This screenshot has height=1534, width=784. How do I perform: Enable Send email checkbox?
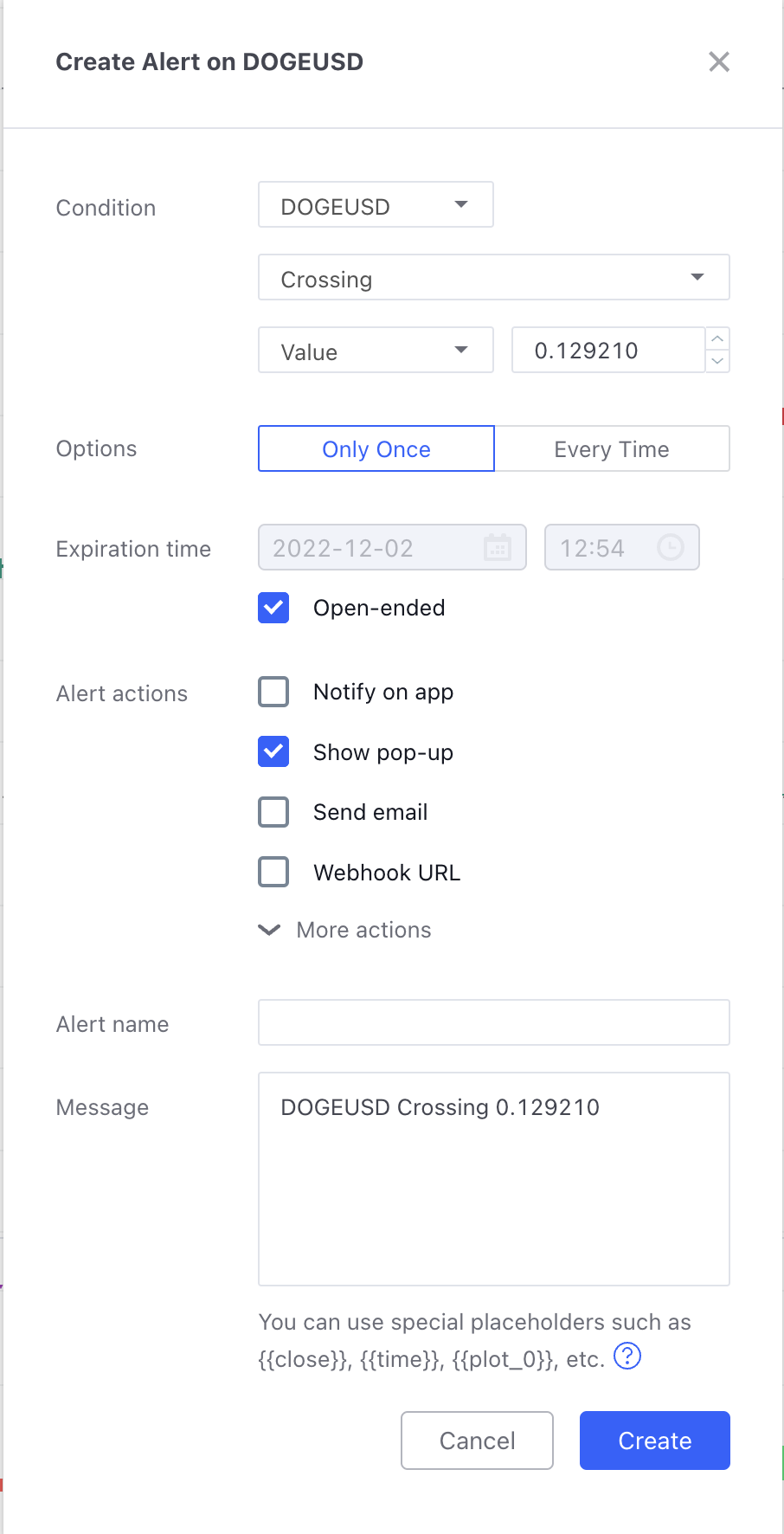click(x=273, y=812)
